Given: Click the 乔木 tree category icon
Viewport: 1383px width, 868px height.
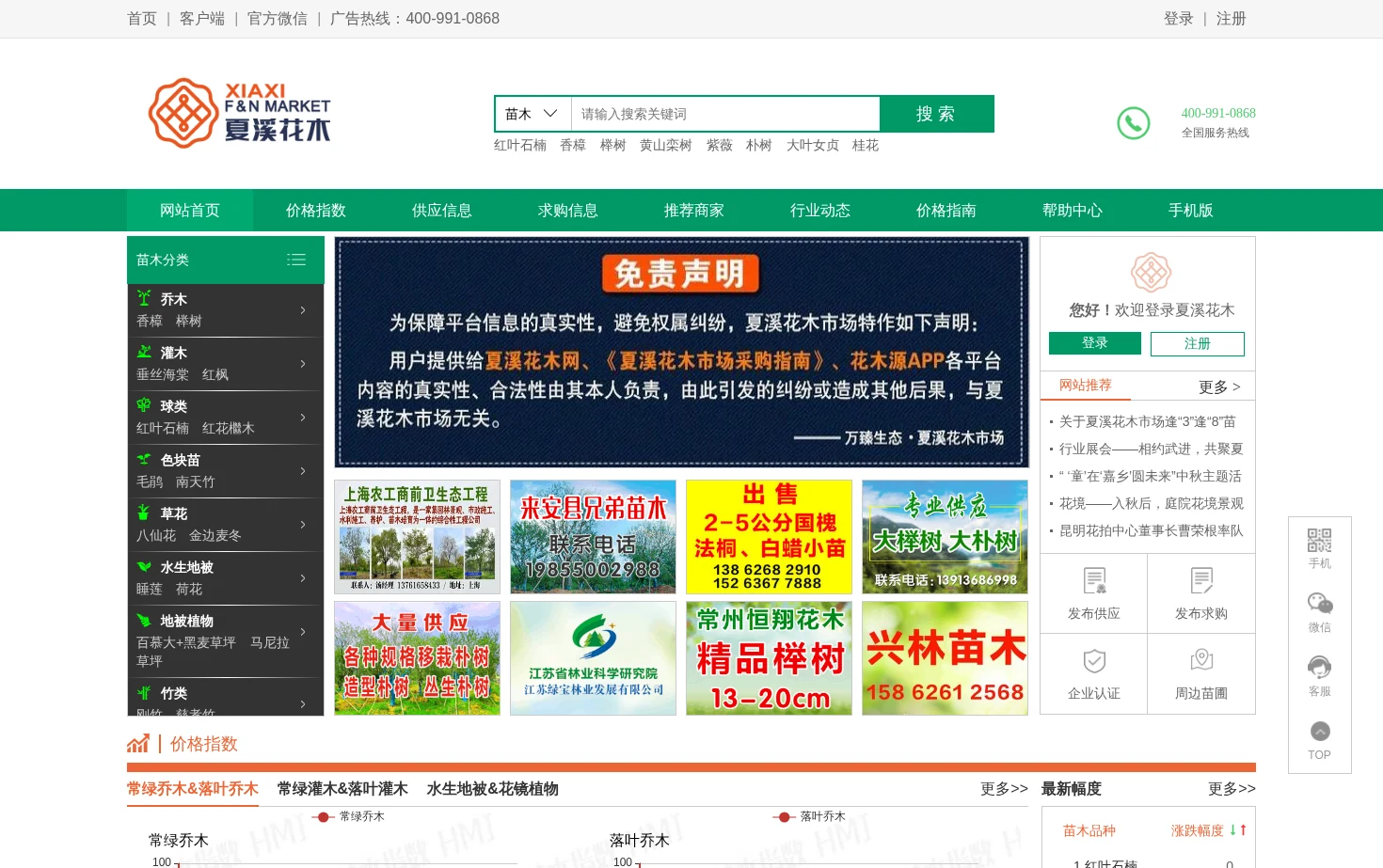Looking at the screenshot, I should 144,298.
